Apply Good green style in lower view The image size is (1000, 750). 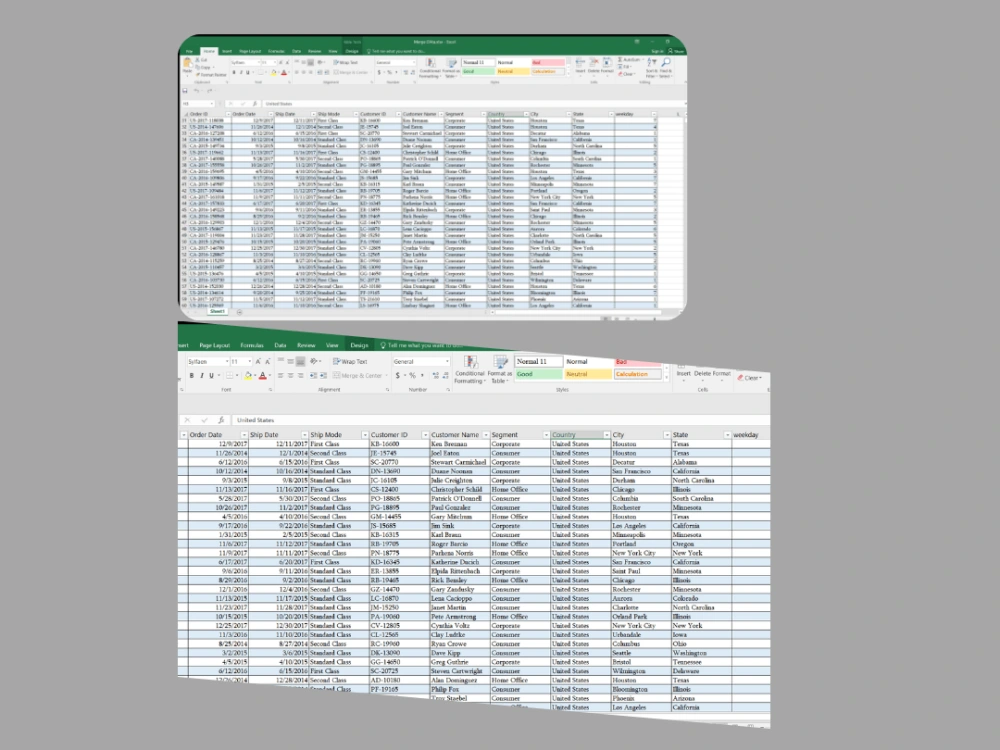tap(538, 374)
